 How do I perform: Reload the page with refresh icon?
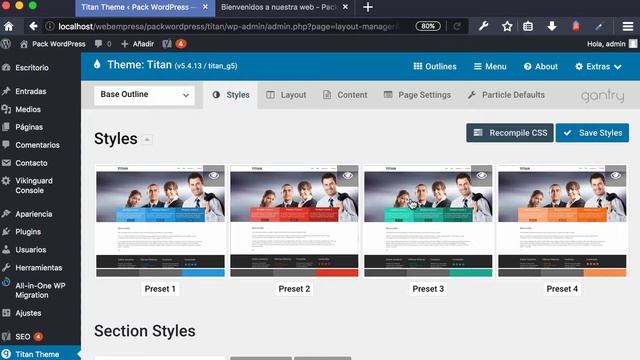457,27
